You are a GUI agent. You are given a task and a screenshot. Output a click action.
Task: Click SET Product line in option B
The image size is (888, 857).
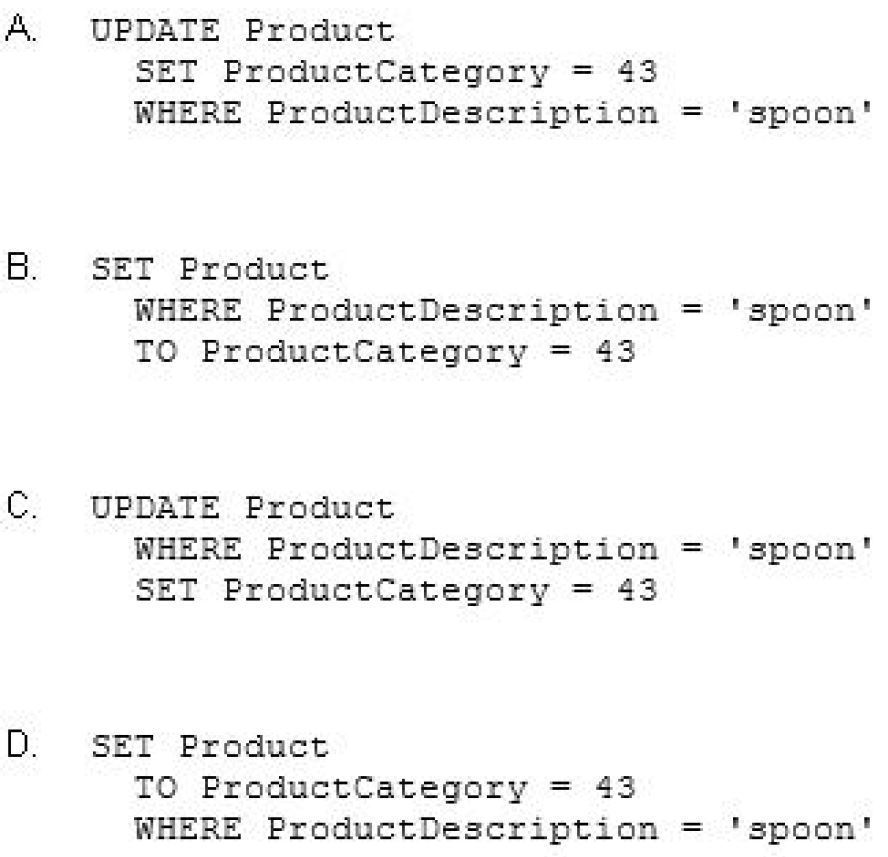point(210,270)
